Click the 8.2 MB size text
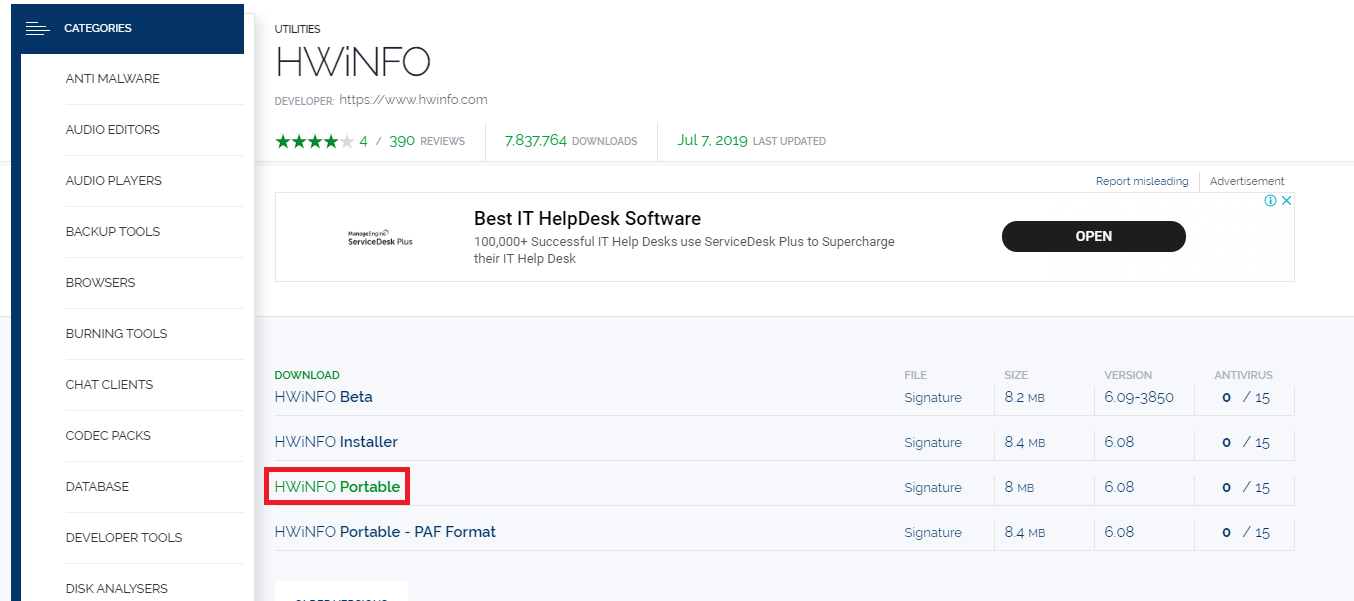 pyautogui.click(x=1025, y=397)
